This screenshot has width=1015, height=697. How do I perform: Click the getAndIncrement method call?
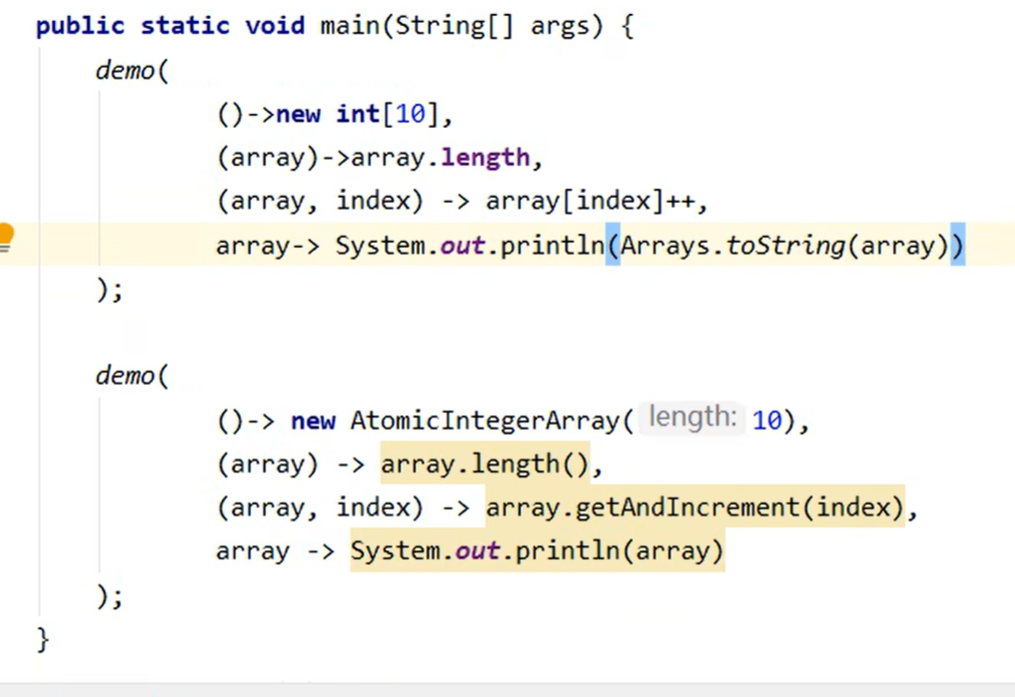pyautogui.click(x=687, y=507)
